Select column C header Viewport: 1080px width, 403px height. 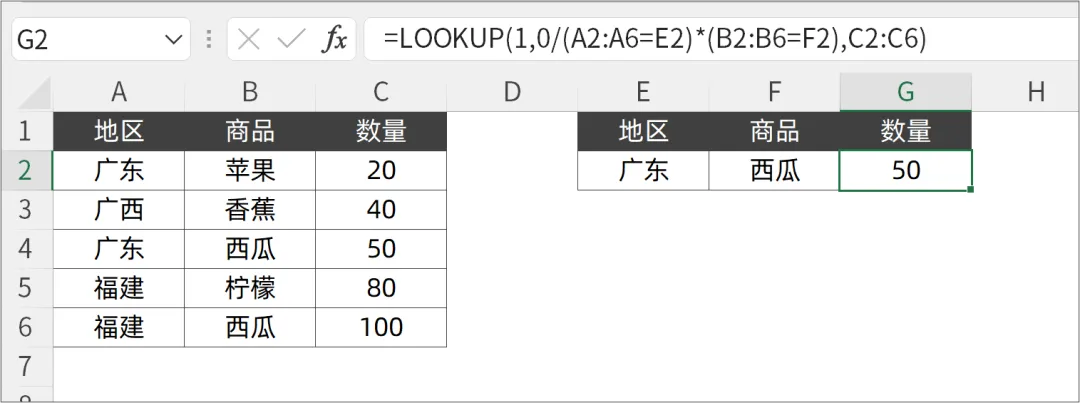coord(380,92)
